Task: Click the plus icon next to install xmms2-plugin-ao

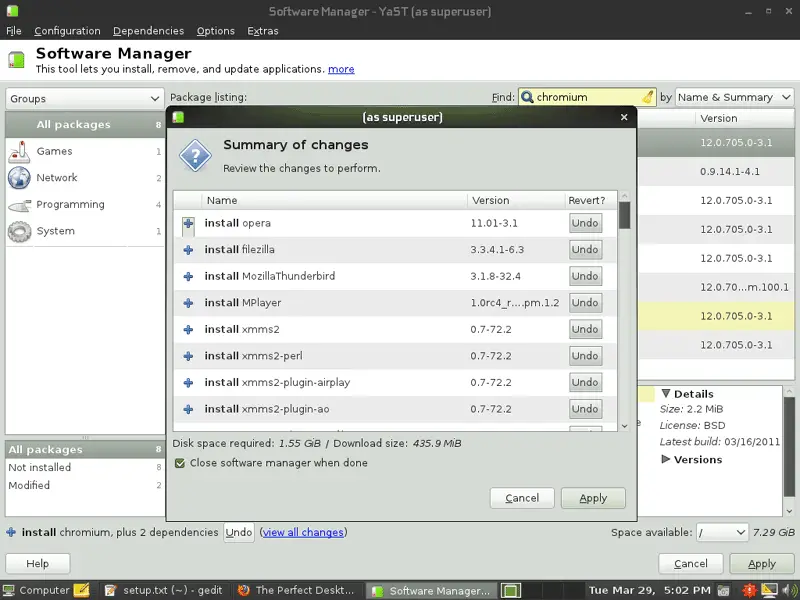Action: point(188,409)
